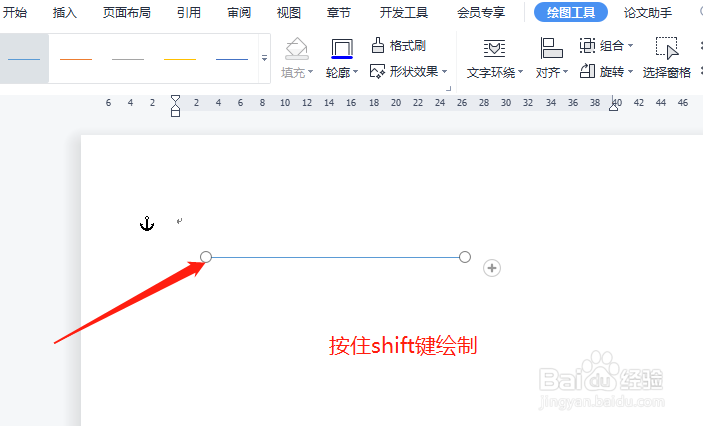Open the 旋转 dropdown arrow

[630, 71]
